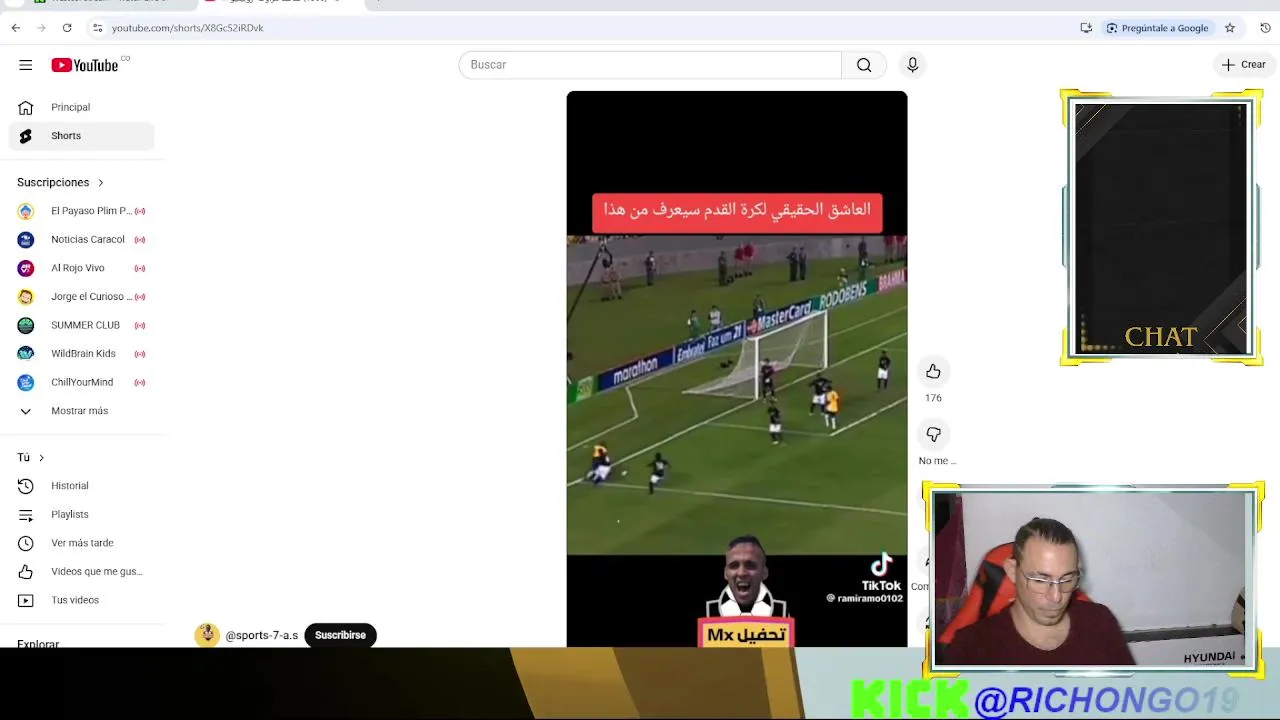Click the address bar URL
Image resolution: width=1280 pixels, height=720 pixels.
pyautogui.click(x=188, y=28)
